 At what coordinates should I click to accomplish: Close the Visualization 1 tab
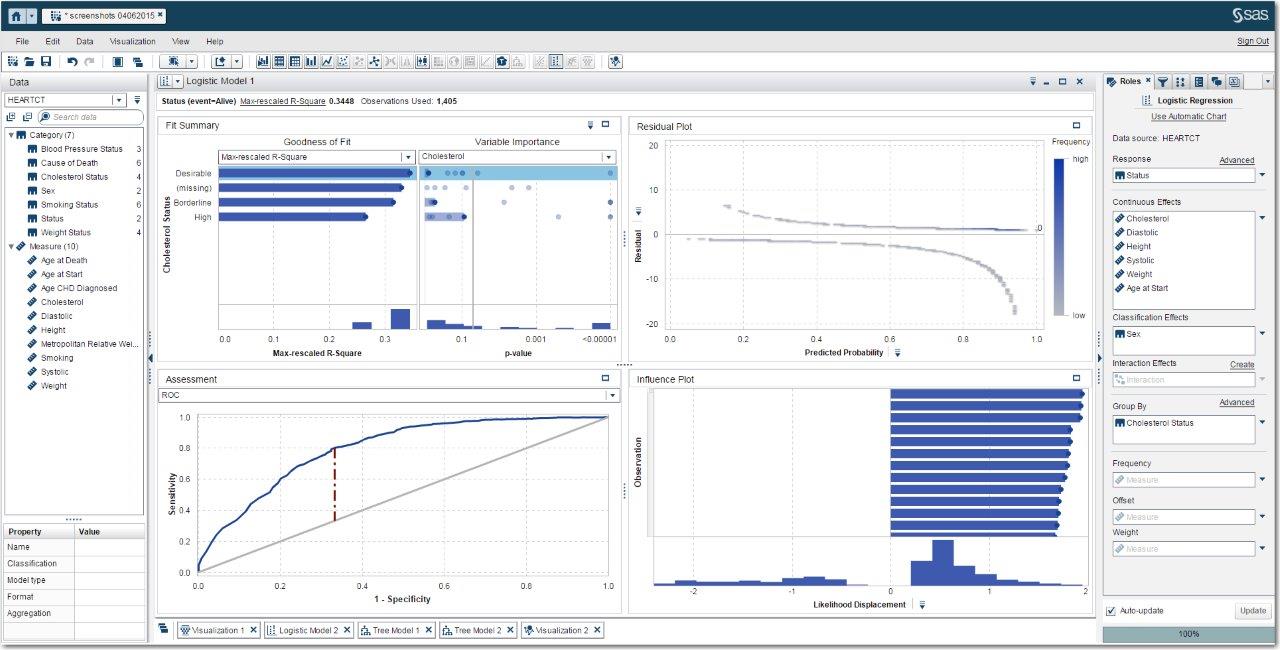coord(253,630)
